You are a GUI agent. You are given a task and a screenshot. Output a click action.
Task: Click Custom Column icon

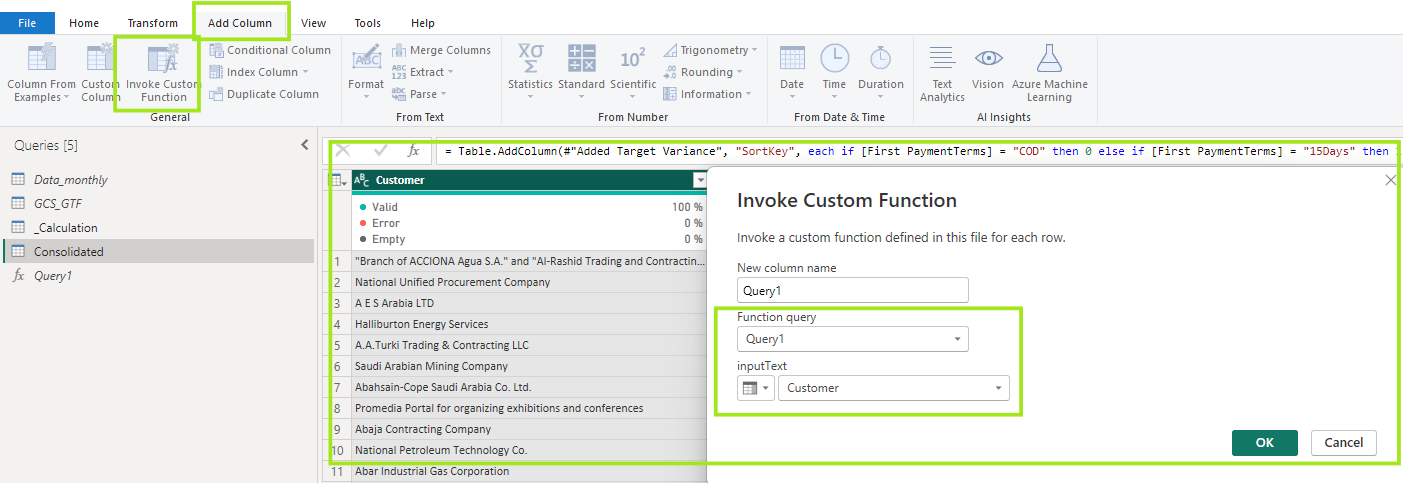click(x=99, y=58)
